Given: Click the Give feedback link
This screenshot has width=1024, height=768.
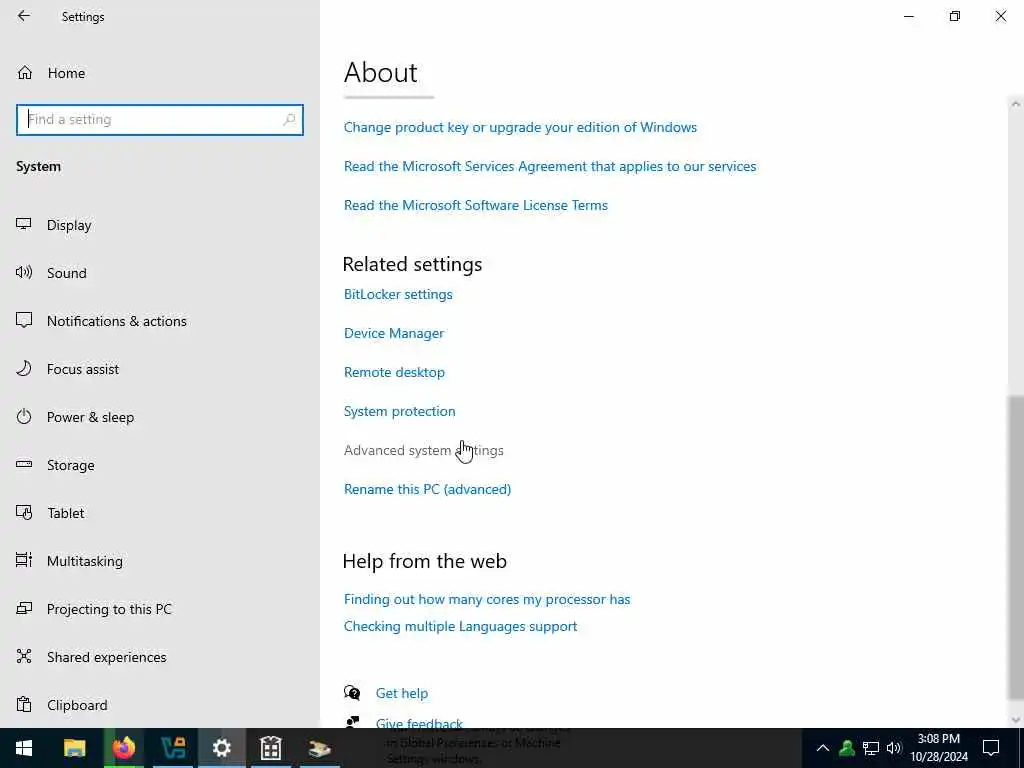Looking at the screenshot, I should [x=419, y=724].
